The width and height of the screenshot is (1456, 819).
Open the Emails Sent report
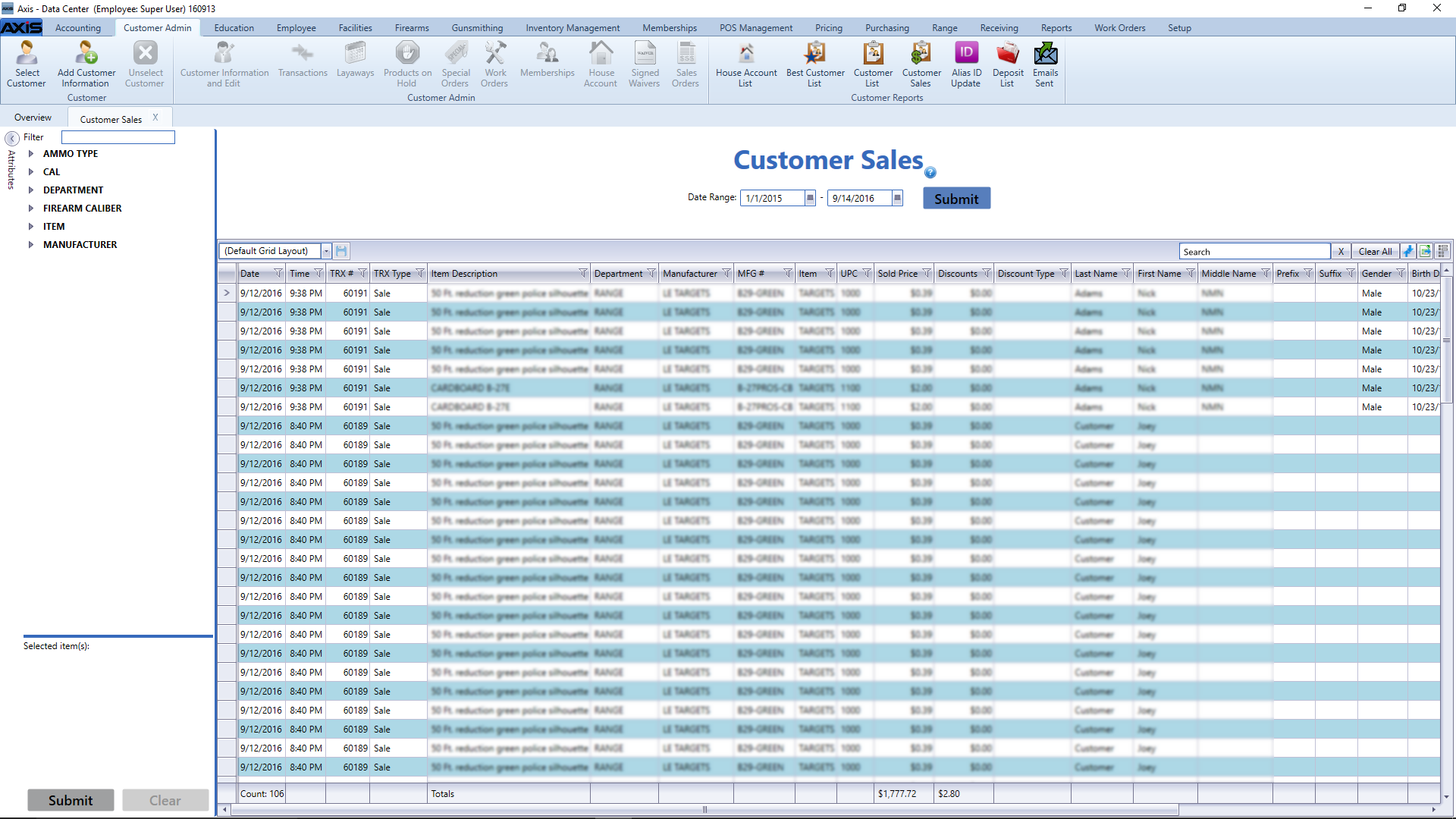(1045, 64)
